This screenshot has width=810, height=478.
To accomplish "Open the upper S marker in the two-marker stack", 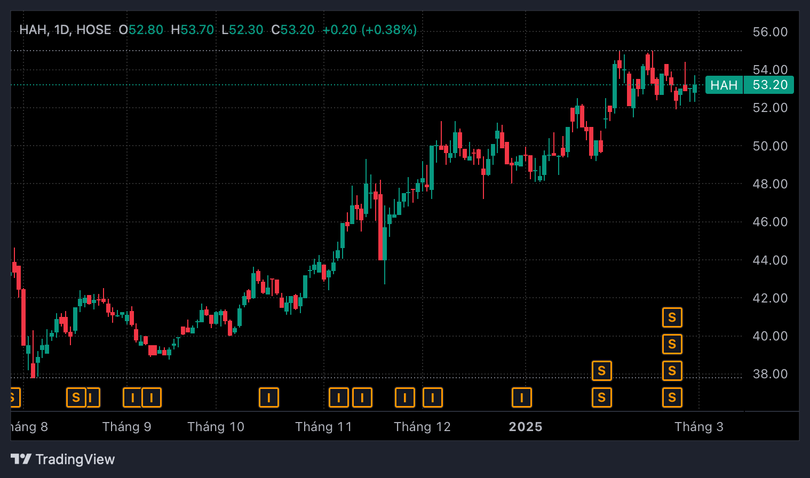I will (x=601, y=371).
